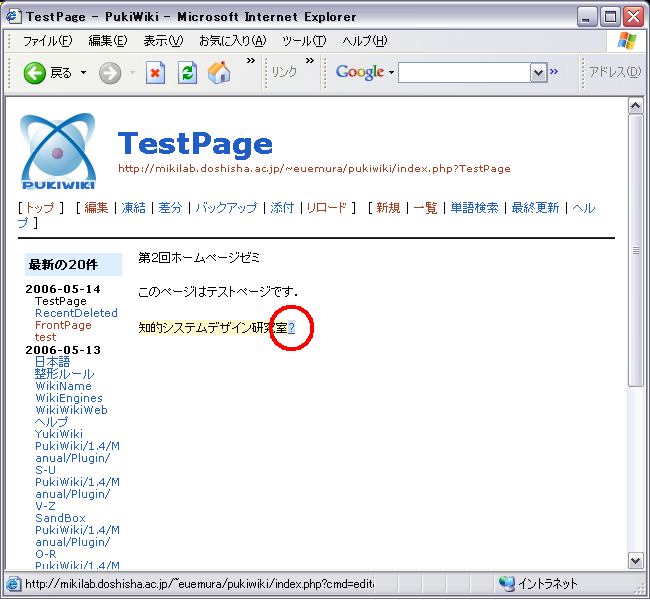Click the grey Forward arrow button
This screenshot has width=650, height=600.
(110, 73)
